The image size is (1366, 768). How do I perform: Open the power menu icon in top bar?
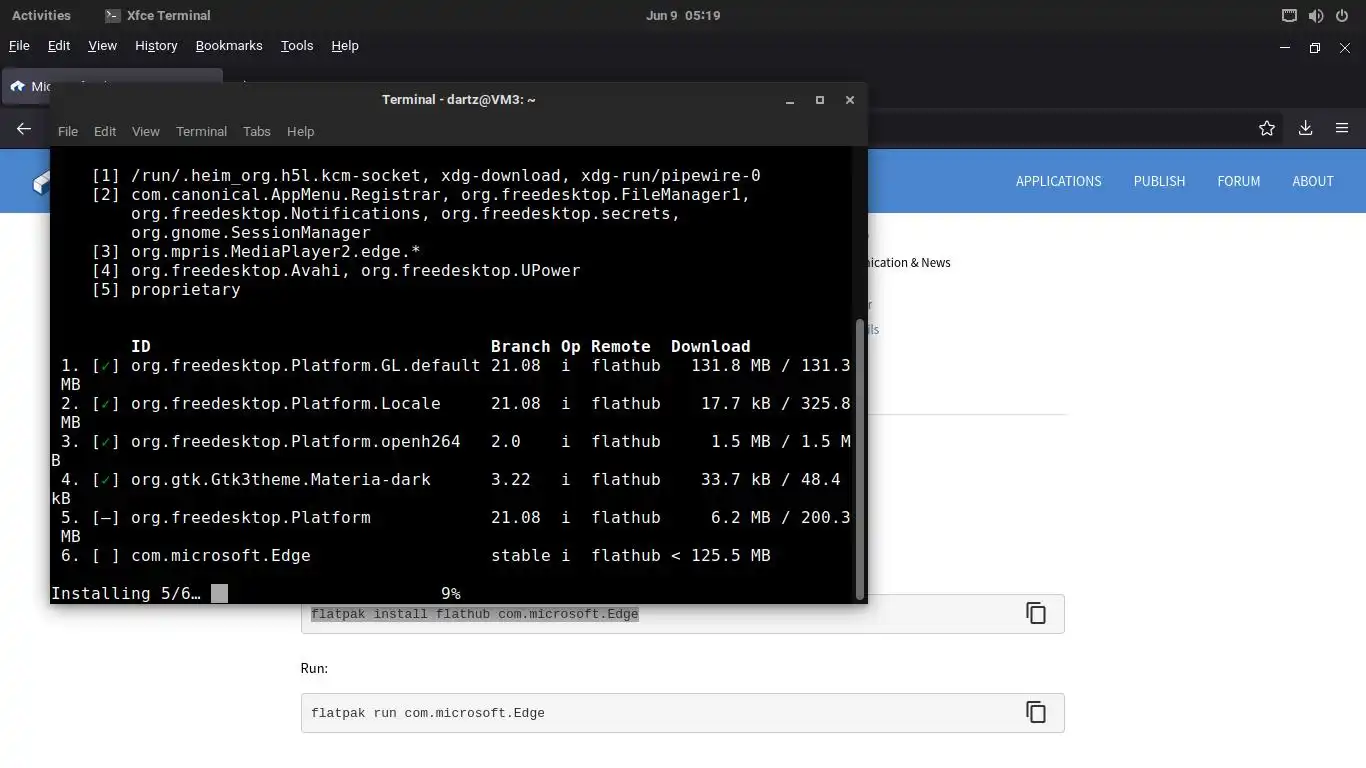coord(1342,16)
